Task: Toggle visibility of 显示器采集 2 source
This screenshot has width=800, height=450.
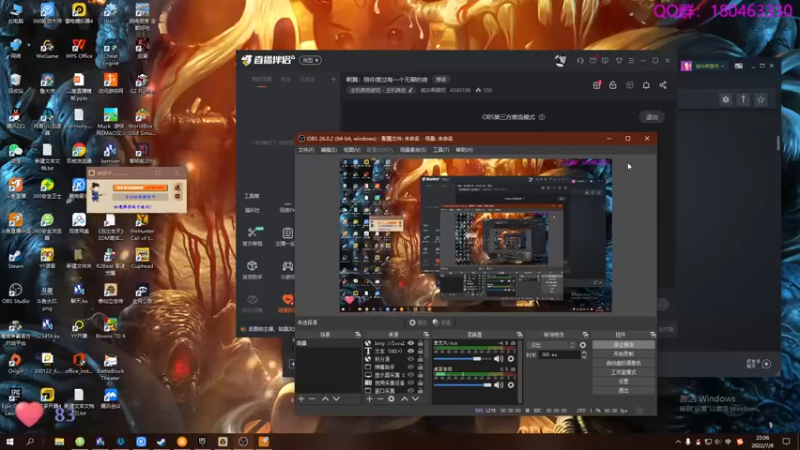Action: point(411,375)
